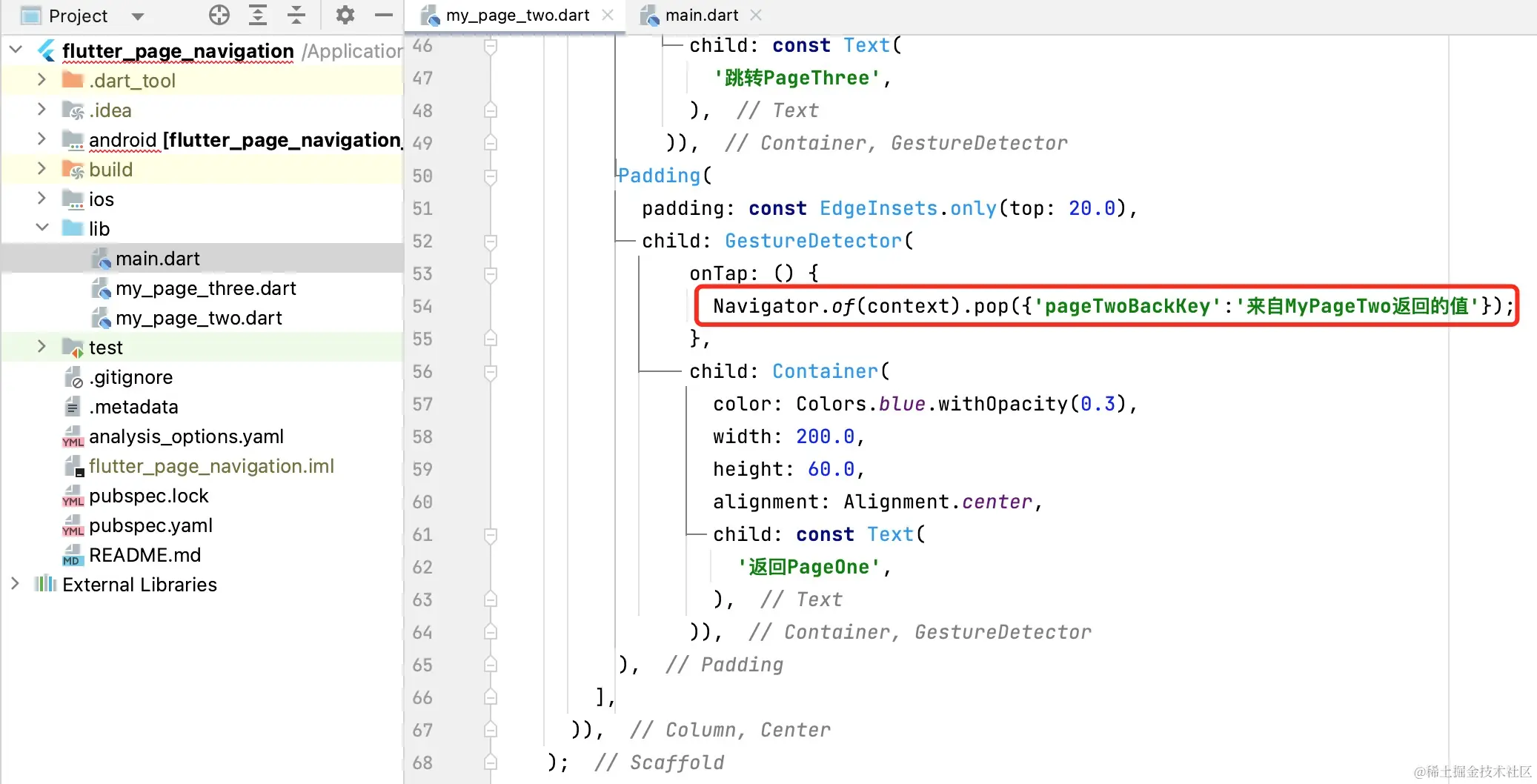Select .gitignore file
Image resolution: width=1537 pixels, height=784 pixels.
130,377
